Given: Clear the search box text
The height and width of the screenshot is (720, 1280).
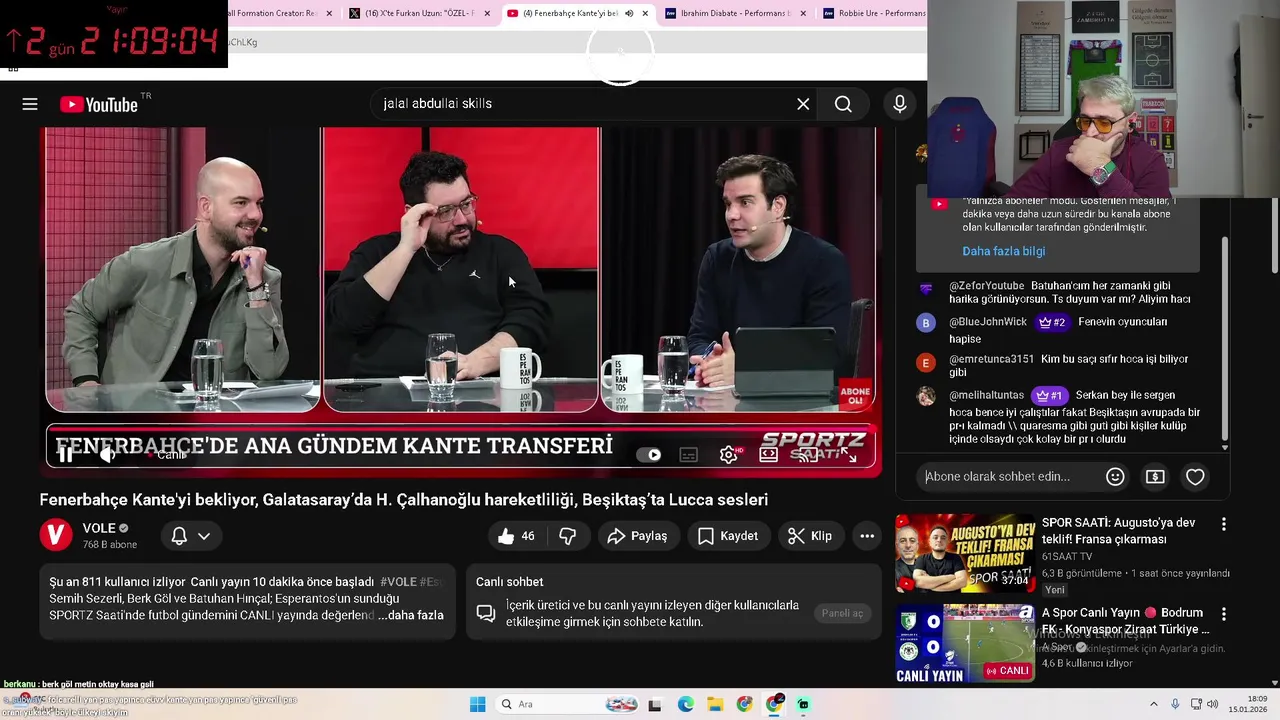Looking at the screenshot, I should (x=803, y=104).
